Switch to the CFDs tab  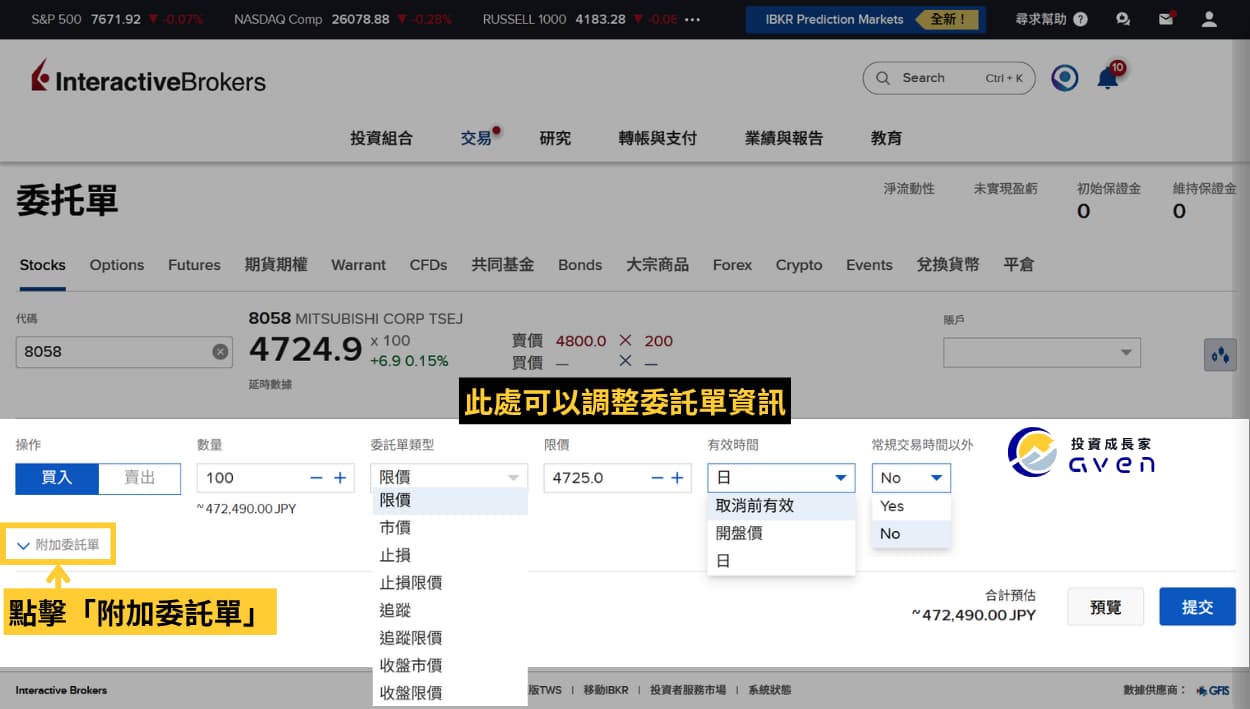click(429, 265)
